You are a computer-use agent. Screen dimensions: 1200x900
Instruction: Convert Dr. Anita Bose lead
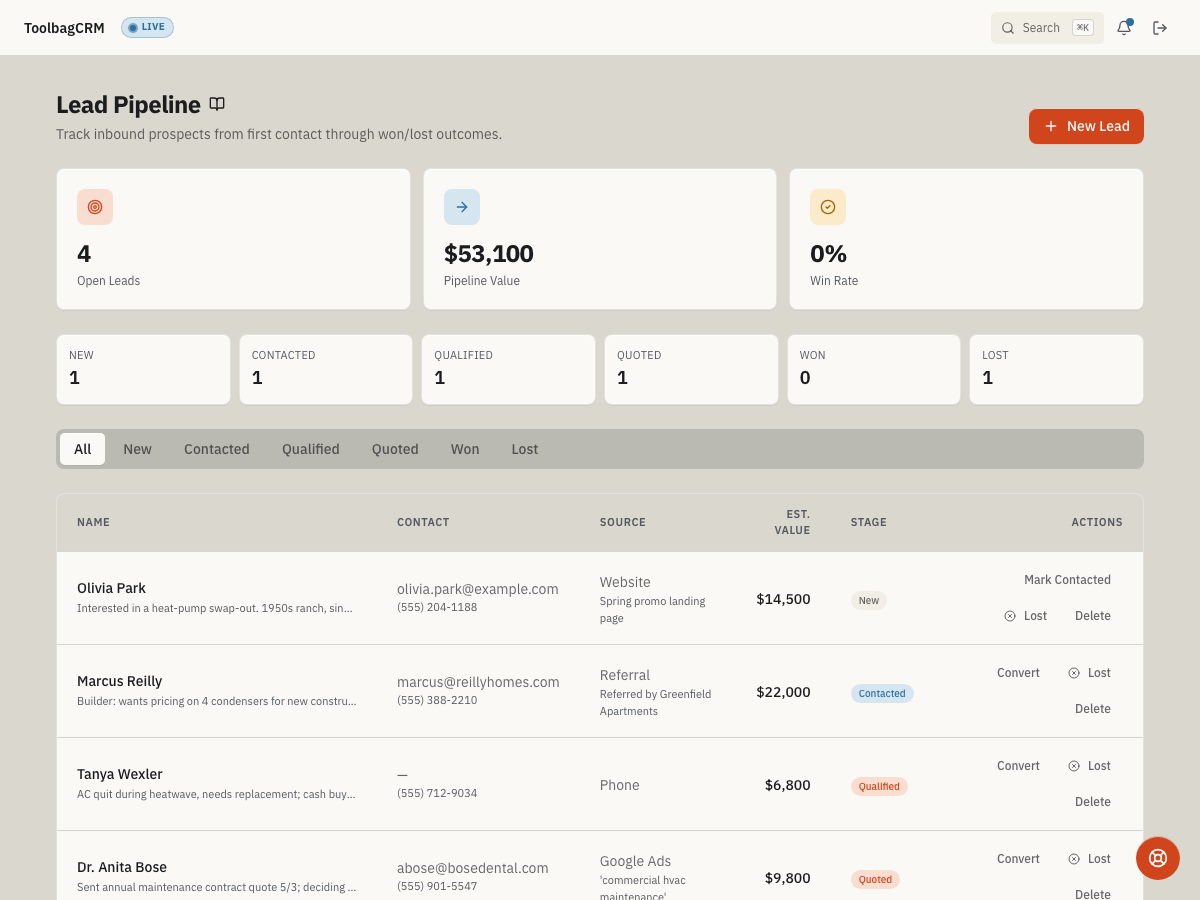pyautogui.click(x=1018, y=859)
